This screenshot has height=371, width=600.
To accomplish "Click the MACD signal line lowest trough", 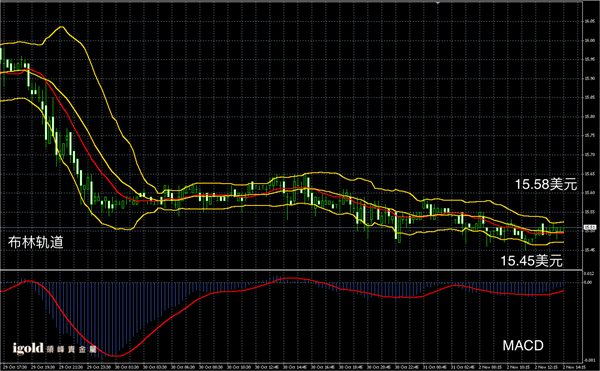I will (x=116, y=356).
